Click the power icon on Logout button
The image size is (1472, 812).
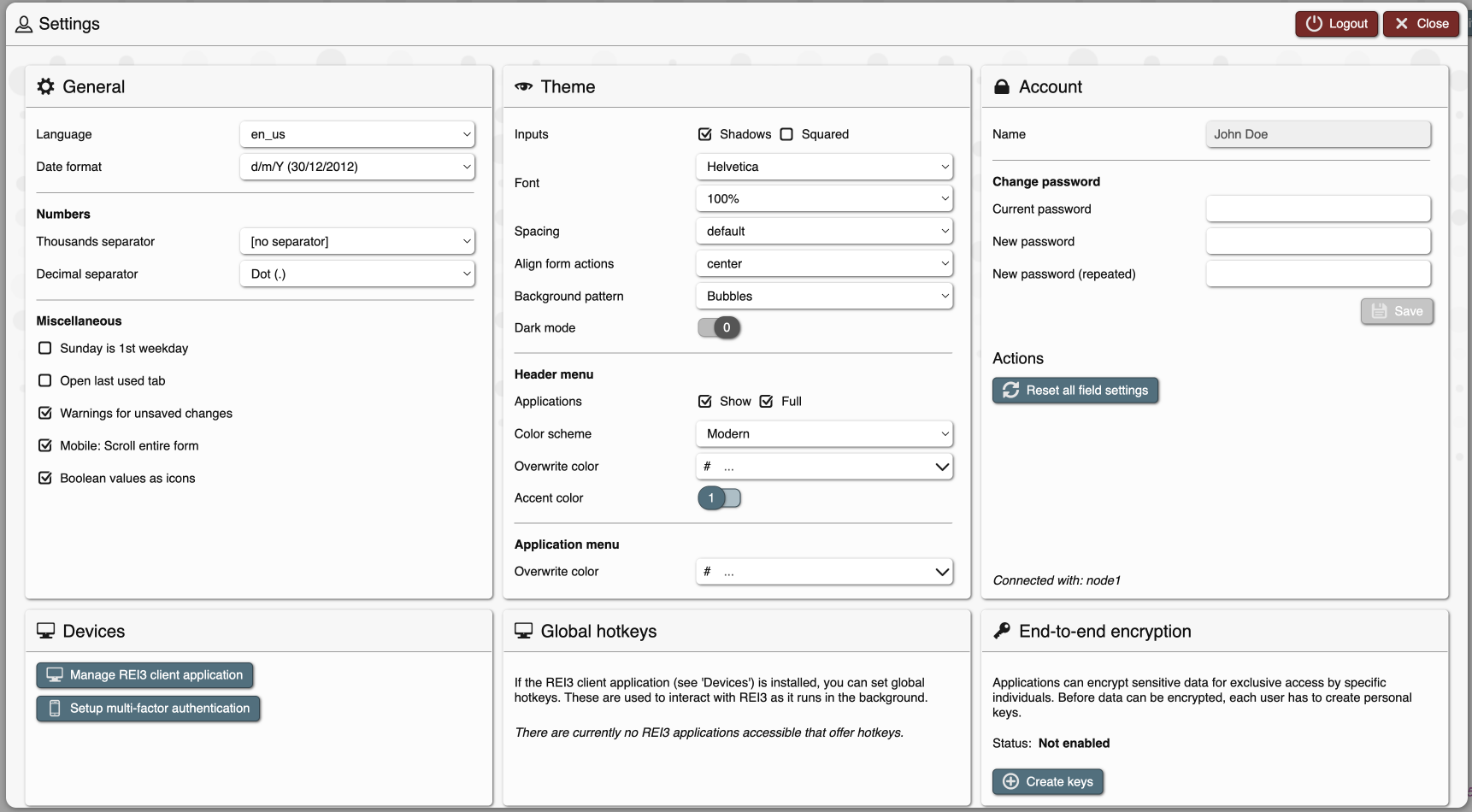coord(1314,24)
